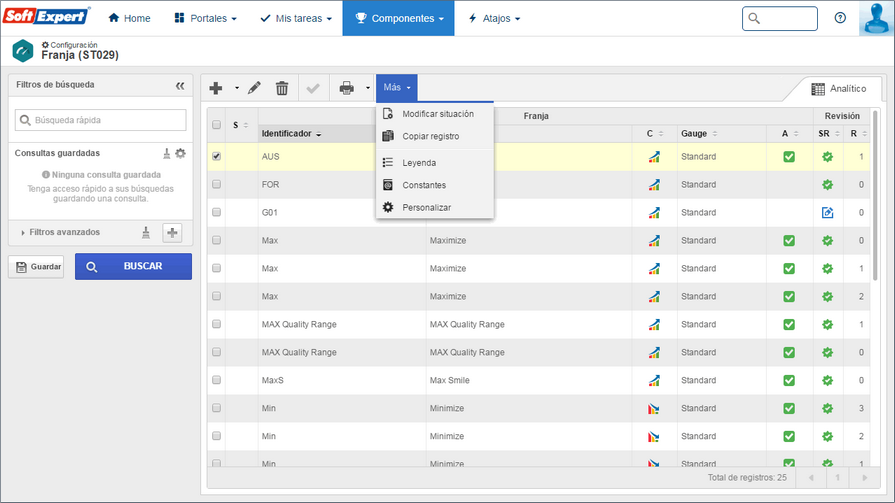Screen dimensions: 895x503
Task: Click the Guardar button
Action: tap(36, 267)
